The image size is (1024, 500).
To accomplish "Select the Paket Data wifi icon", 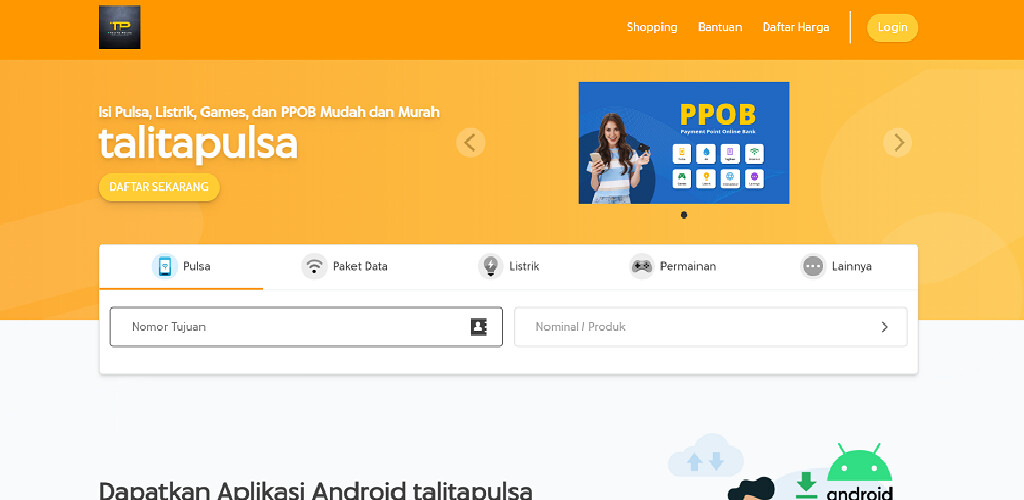I will click(314, 266).
